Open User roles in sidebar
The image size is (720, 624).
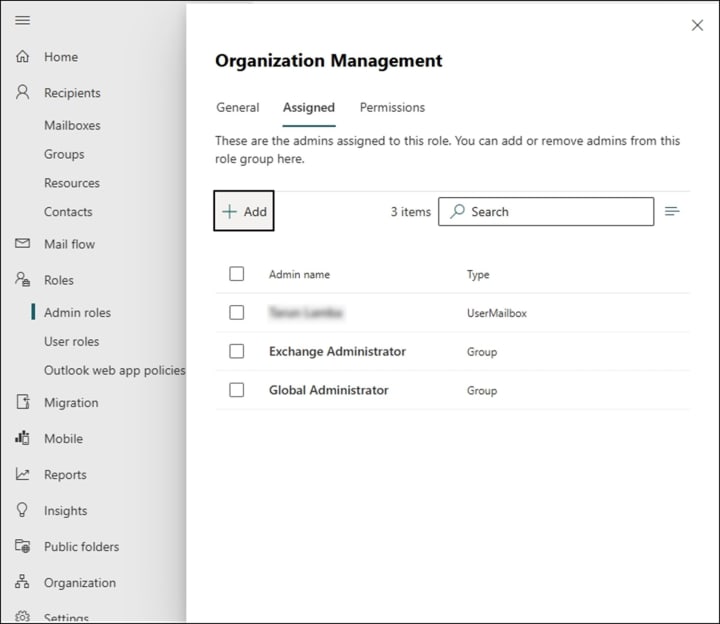coord(71,342)
